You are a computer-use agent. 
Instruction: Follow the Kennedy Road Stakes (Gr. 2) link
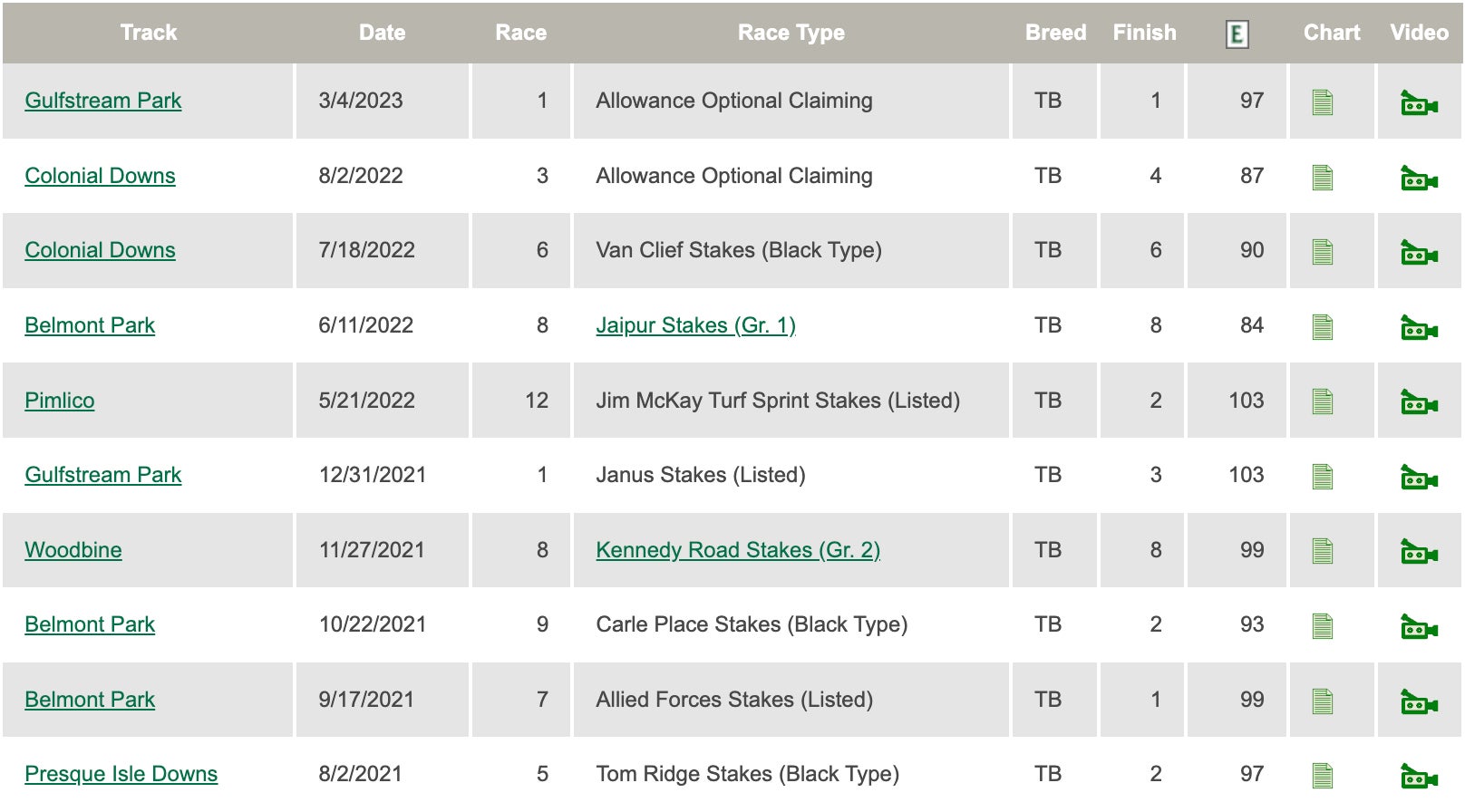pyautogui.click(x=738, y=550)
